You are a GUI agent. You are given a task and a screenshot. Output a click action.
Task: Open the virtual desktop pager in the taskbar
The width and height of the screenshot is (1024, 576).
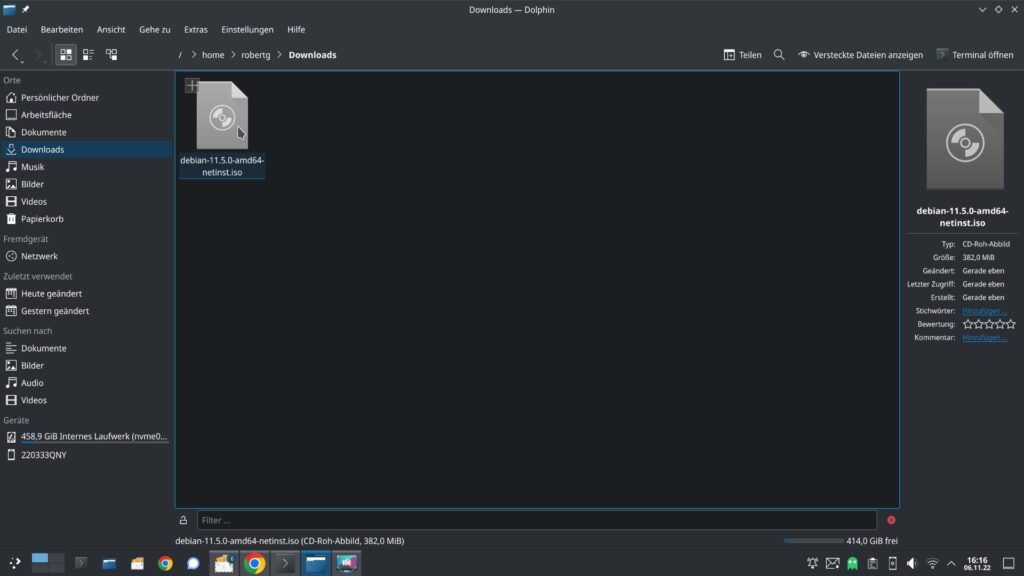[48, 563]
